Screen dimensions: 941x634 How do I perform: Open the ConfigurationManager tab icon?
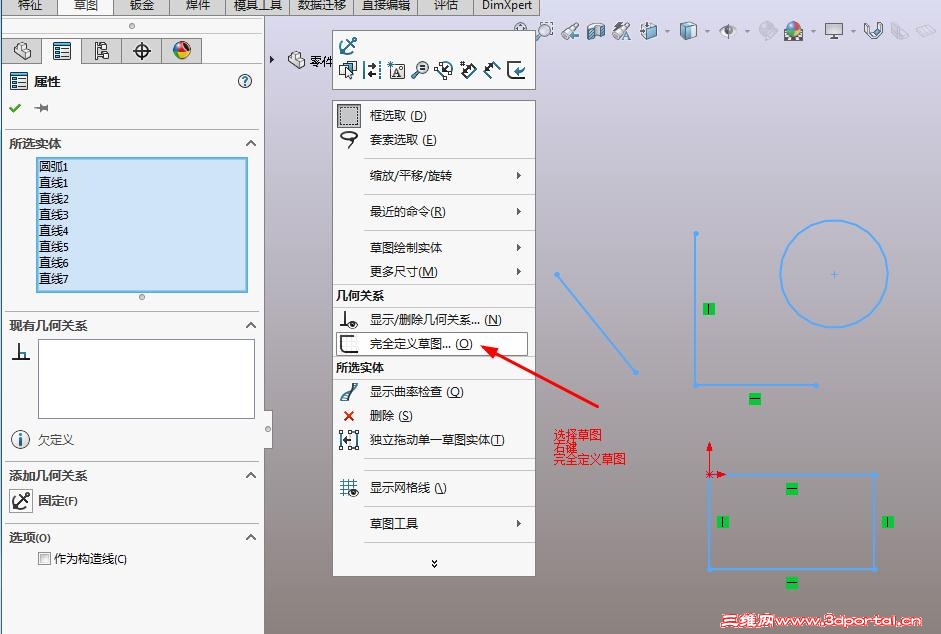[101, 50]
